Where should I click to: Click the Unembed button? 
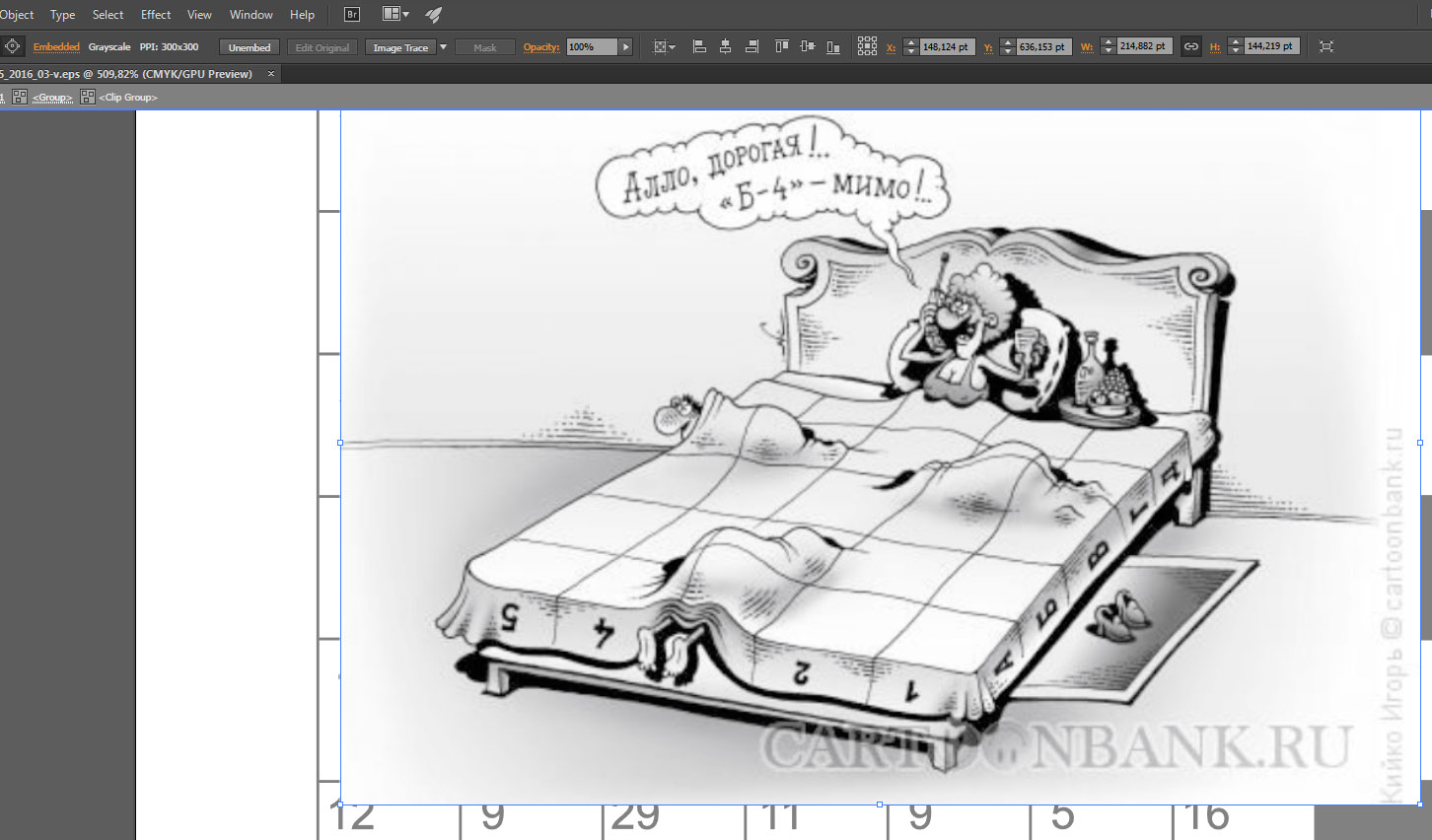250,47
